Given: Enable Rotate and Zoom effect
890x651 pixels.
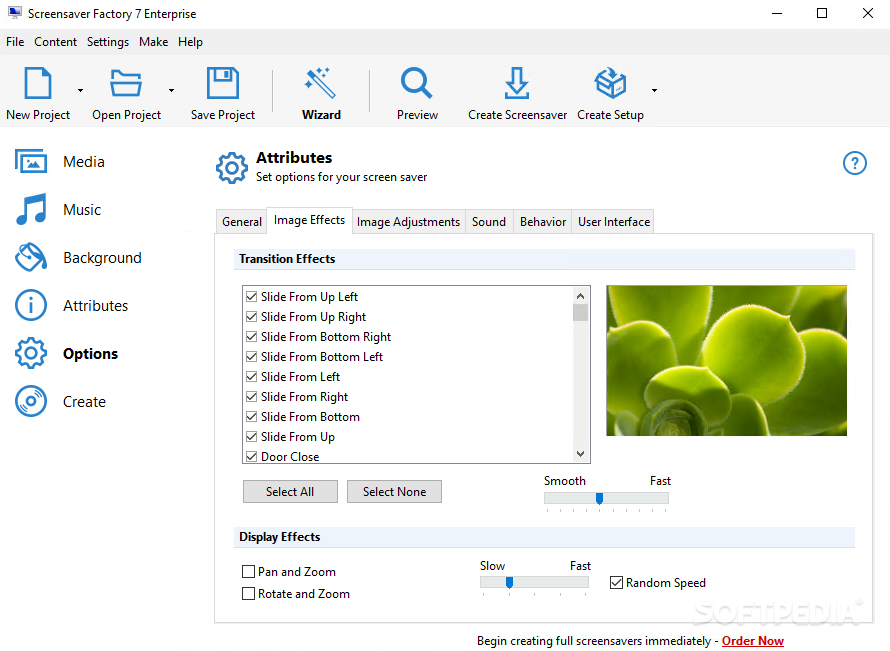Looking at the screenshot, I should click(248, 594).
